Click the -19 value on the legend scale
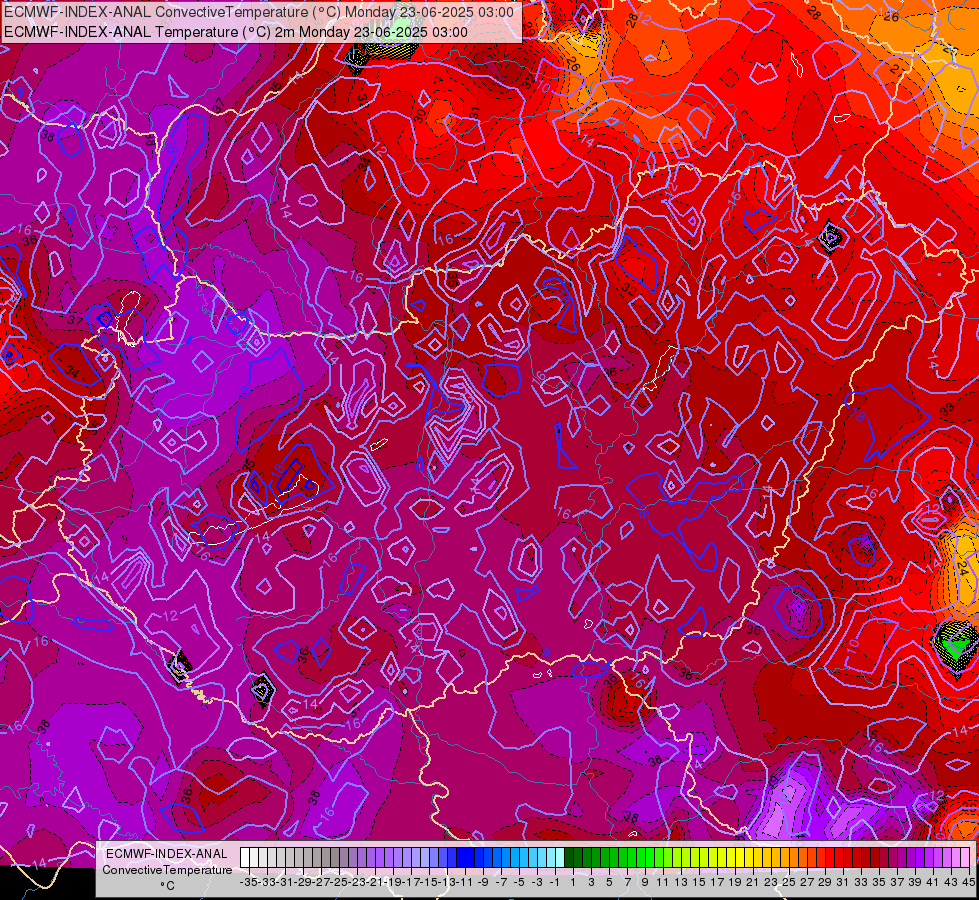The width and height of the screenshot is (979, 900). pyautogui.click(x=393, y=882)
